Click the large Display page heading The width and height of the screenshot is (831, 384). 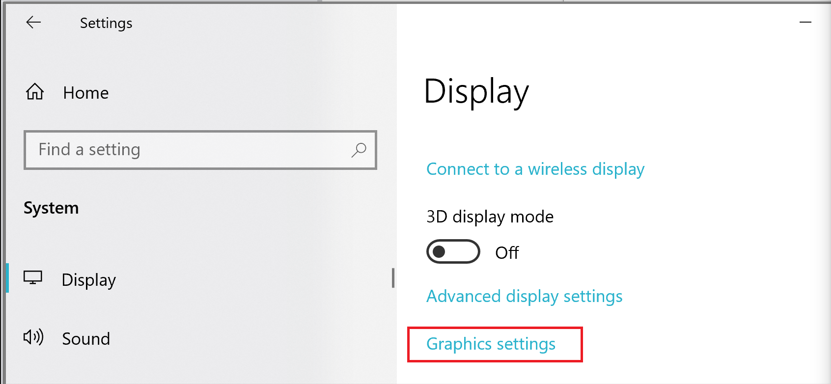click(x=476, y=93)
